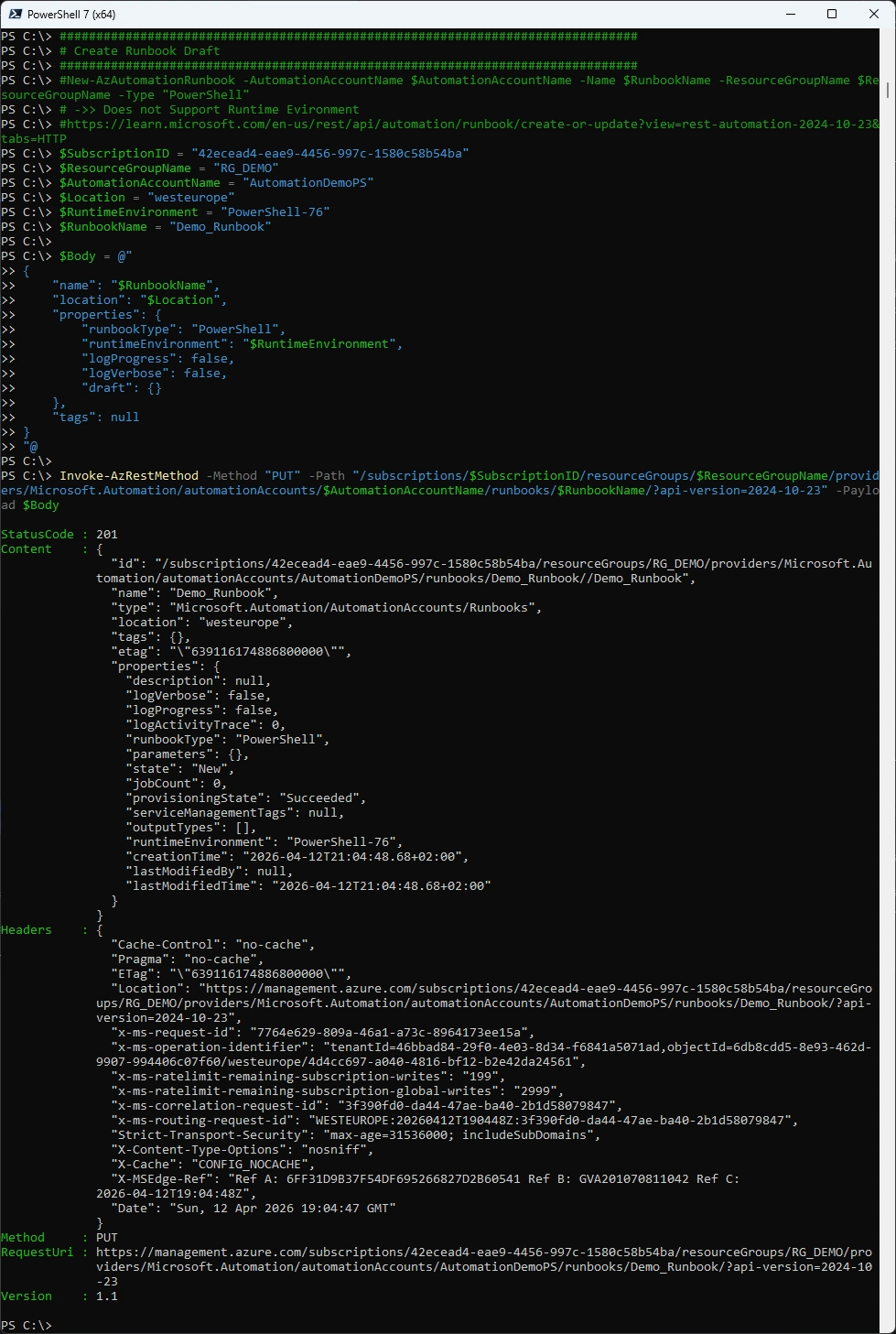896x1334 pixels.
Task: Click the PowerShell 7 (x64) title text
Action: tap(71, 15)
